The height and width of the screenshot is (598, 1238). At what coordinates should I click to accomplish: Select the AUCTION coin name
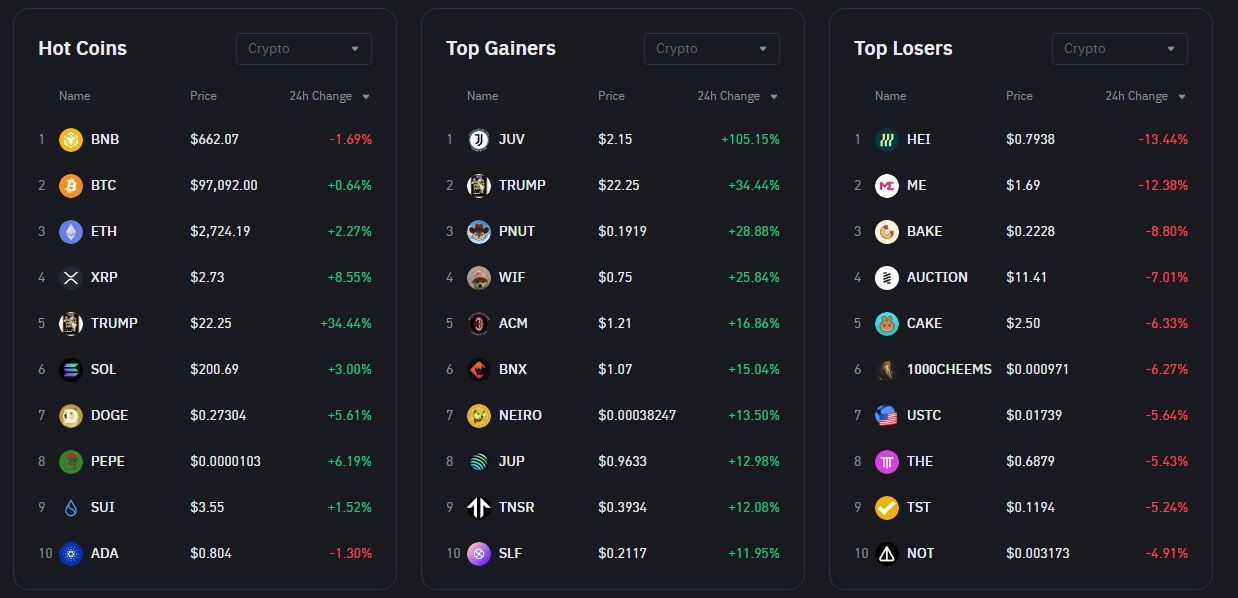click(937, 277)
